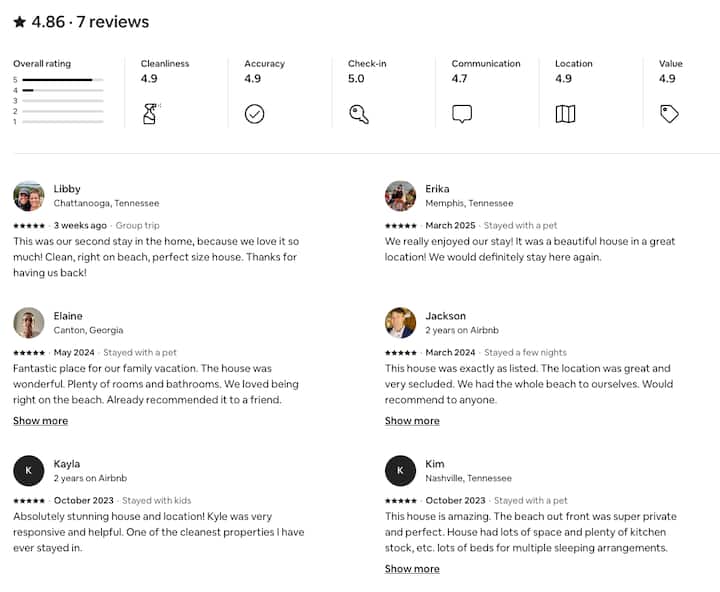Click the Check-in key icon
This screenshot has width=720, height=592.
point(358,114)
